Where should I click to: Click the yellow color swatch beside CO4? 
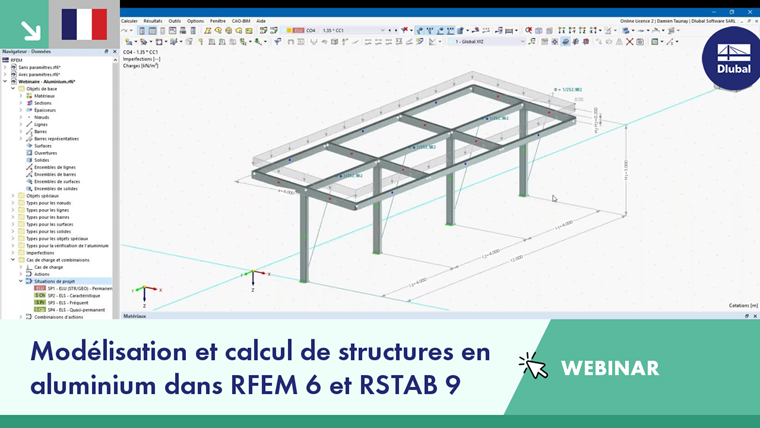click(x=289, y=30)
